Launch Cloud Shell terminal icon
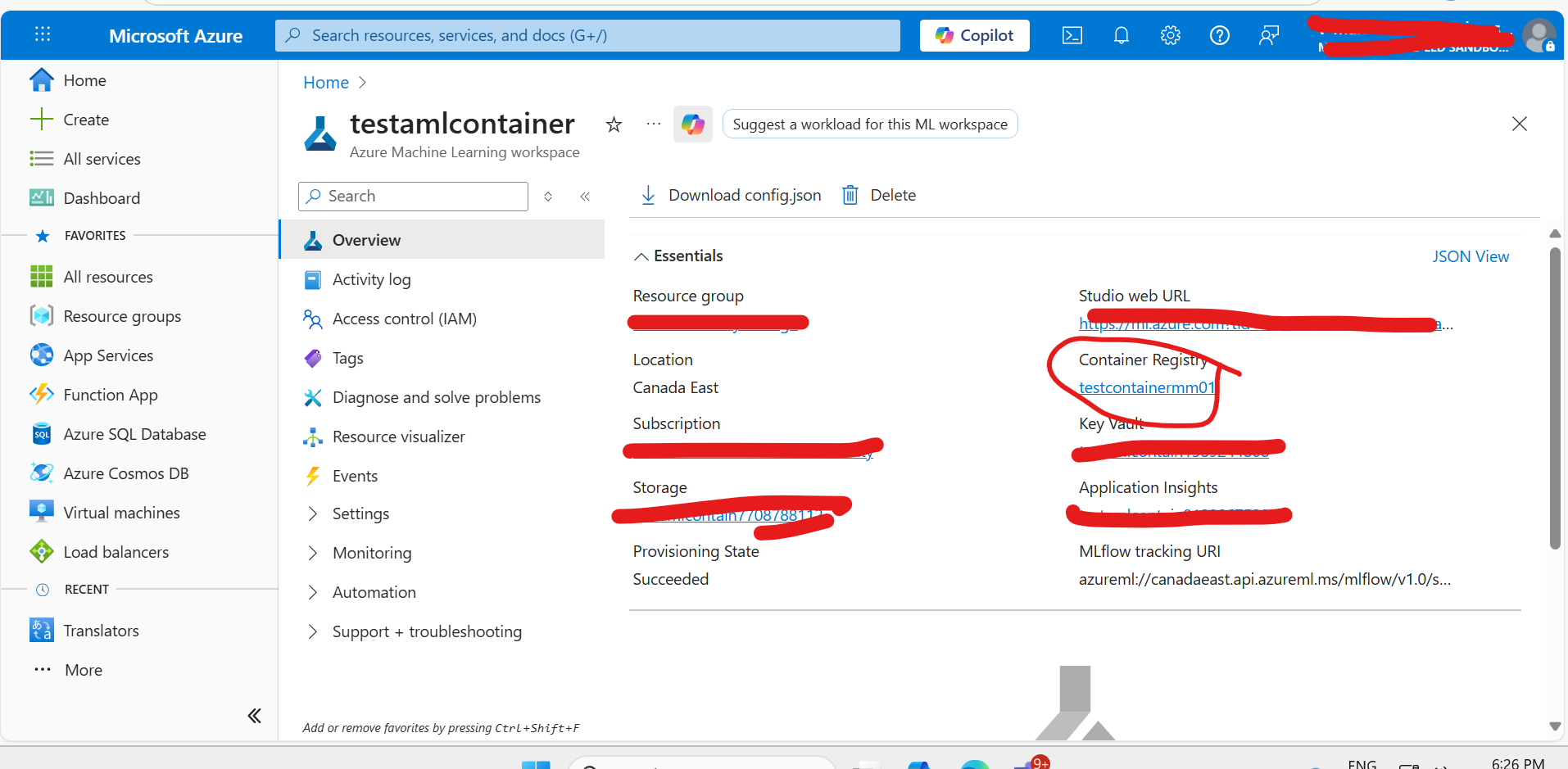The image size is (1568, 769). 1072,35
